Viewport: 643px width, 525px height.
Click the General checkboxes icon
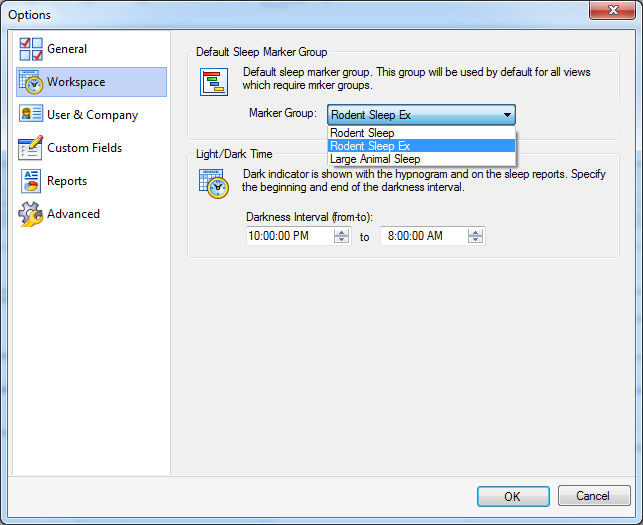(x=31, y=49)
